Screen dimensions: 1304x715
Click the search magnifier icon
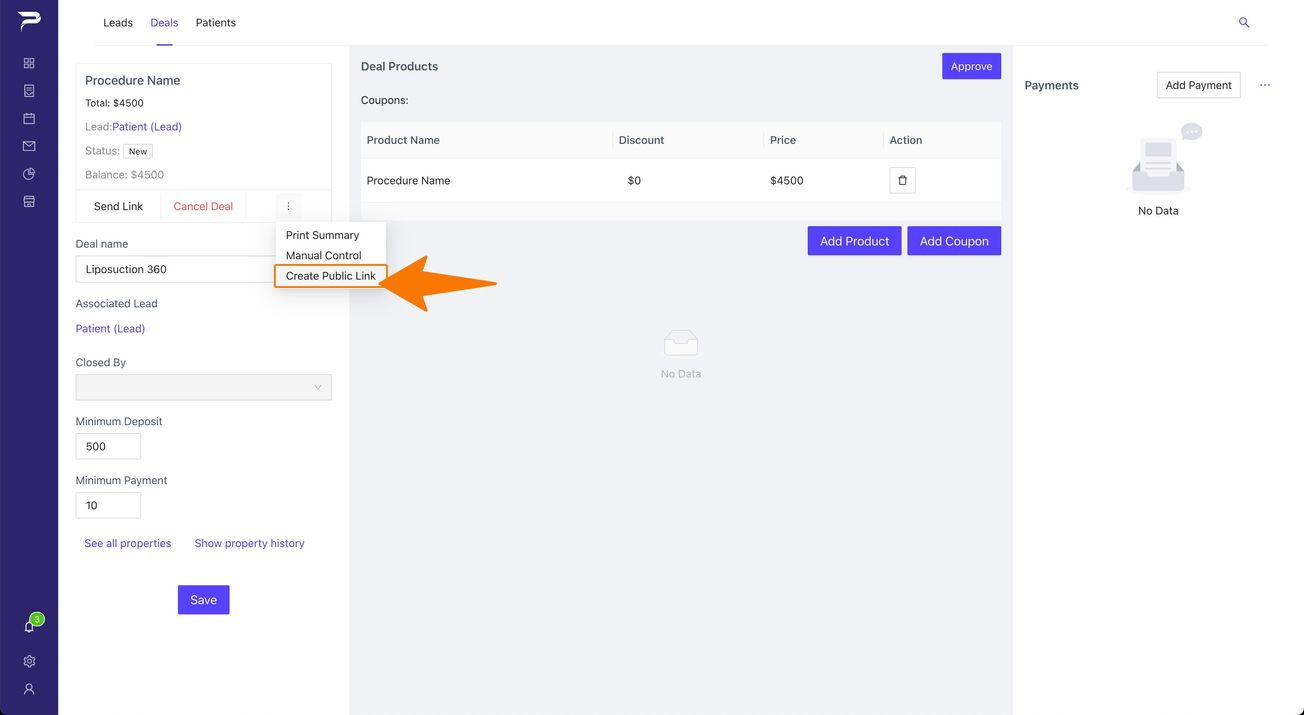click(x=1244, y=22)
